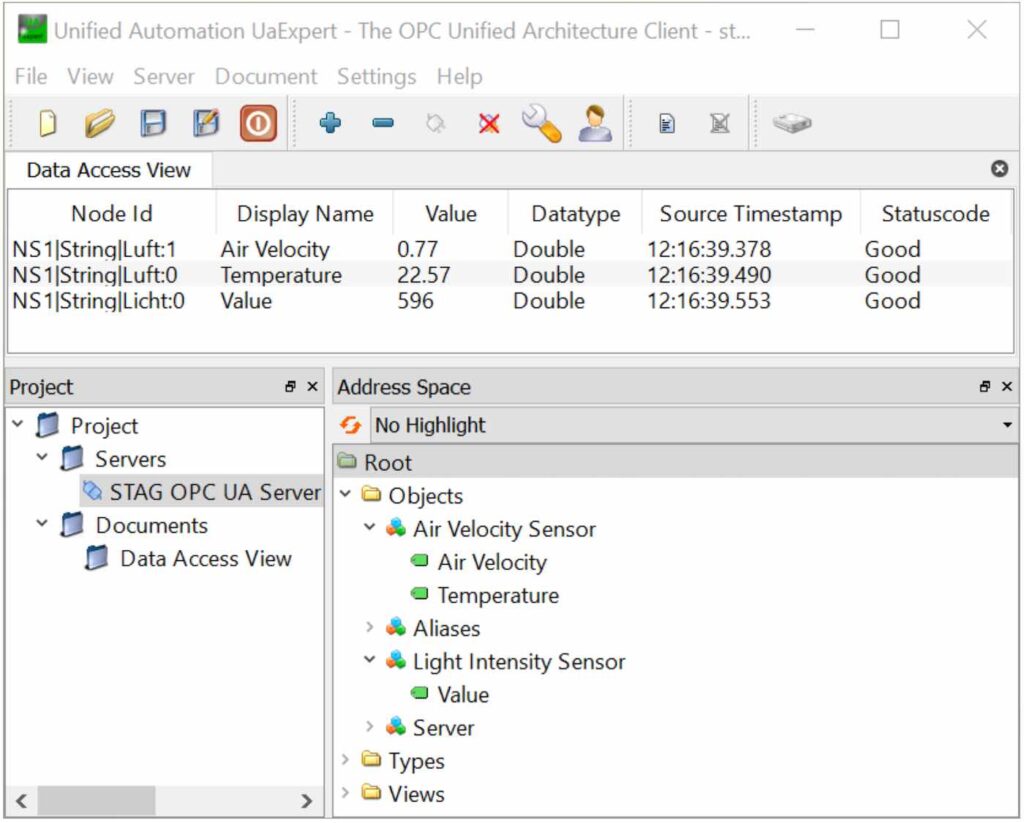Open settings with wrench icon

click(541, 123)
